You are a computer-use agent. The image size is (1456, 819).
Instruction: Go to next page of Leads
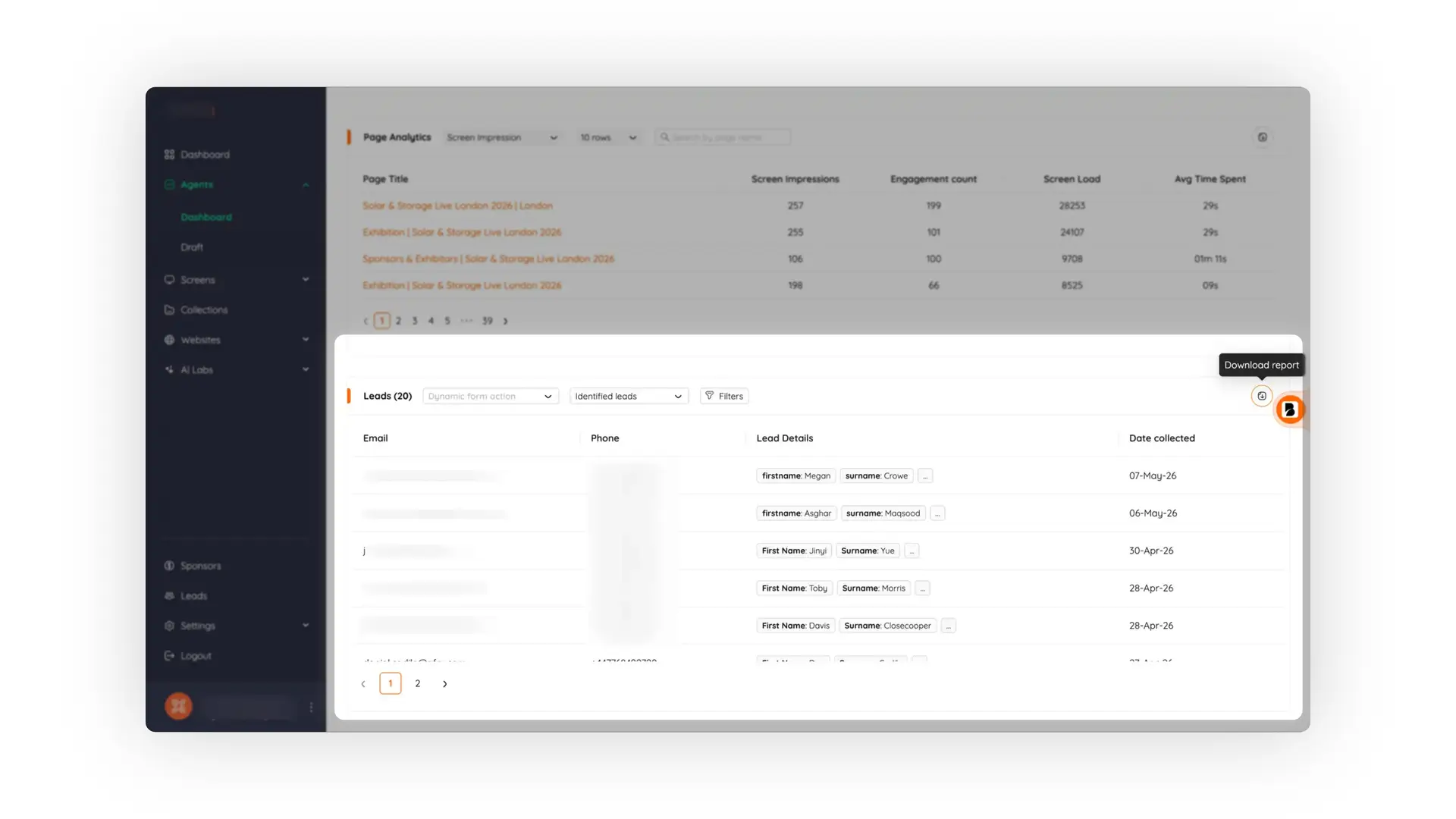445,684
